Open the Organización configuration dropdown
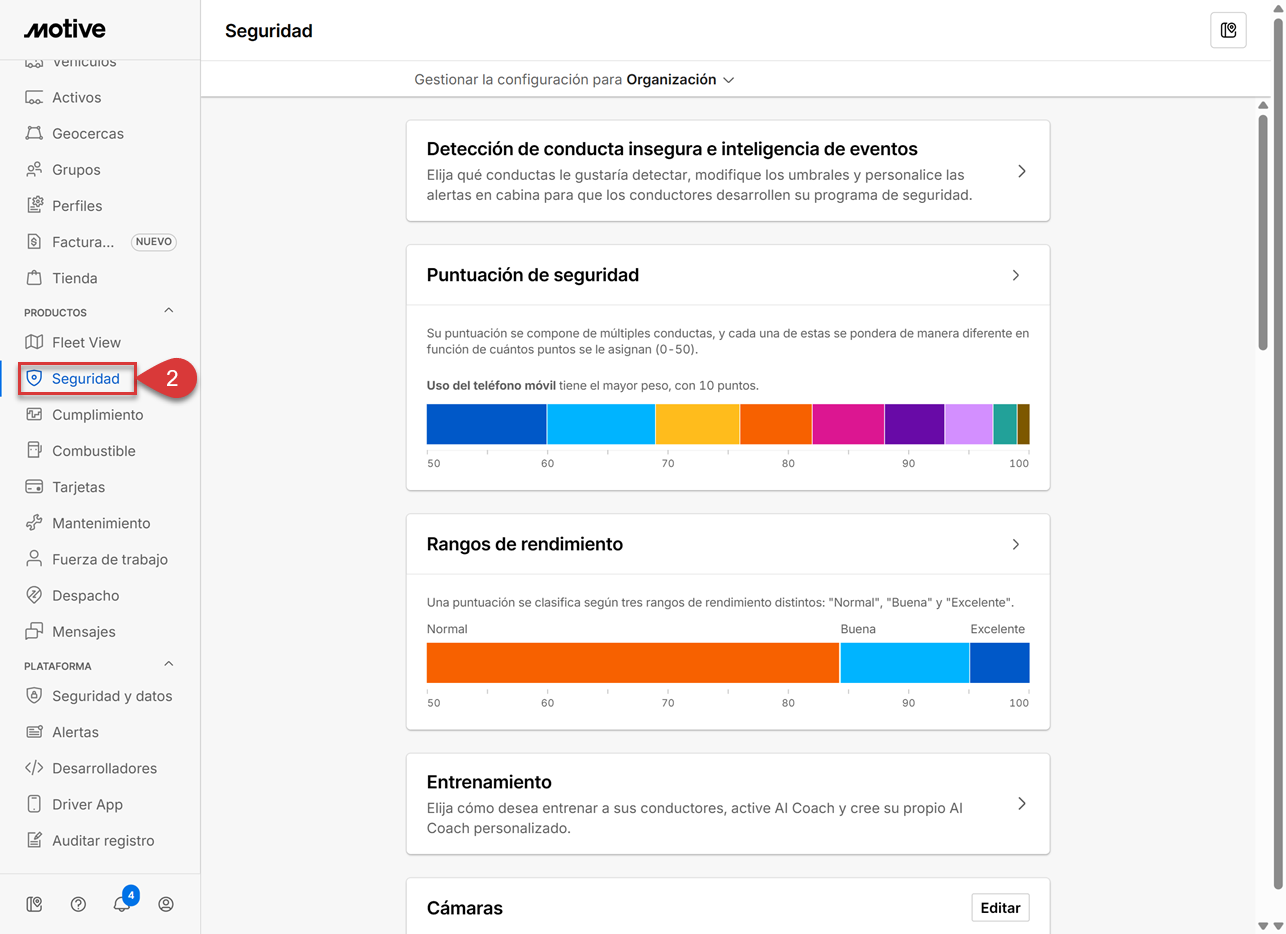This screenshot has width=1286, height=934. point(680,80)
